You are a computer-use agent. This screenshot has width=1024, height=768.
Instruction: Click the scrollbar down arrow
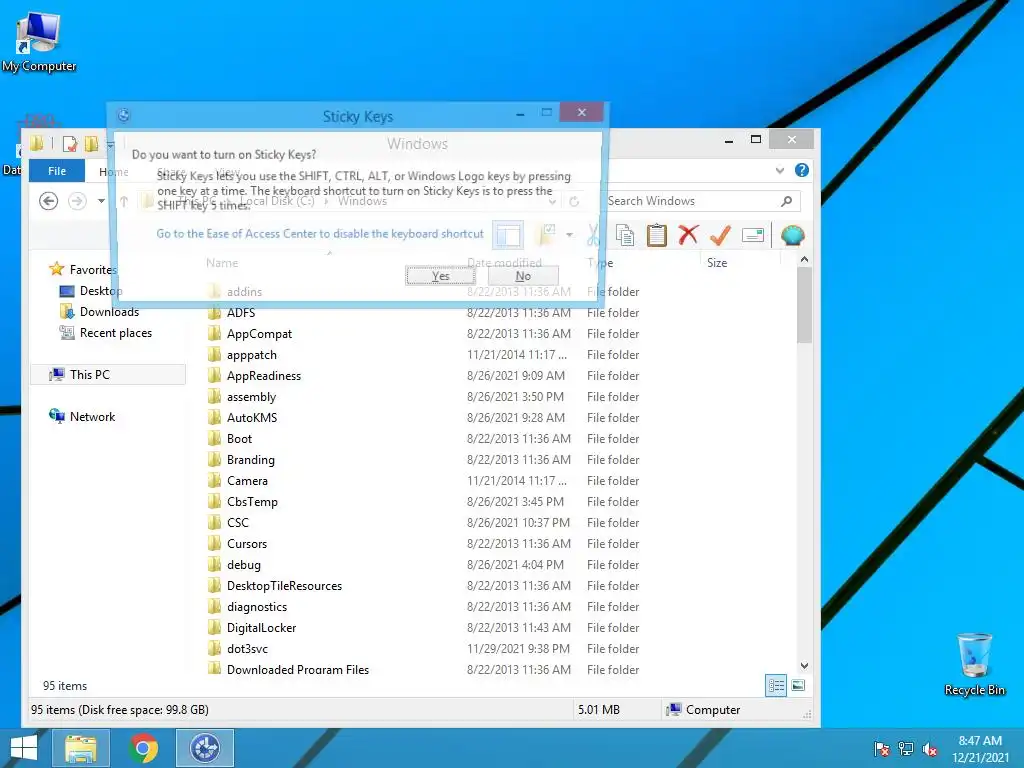pos(805,665)
